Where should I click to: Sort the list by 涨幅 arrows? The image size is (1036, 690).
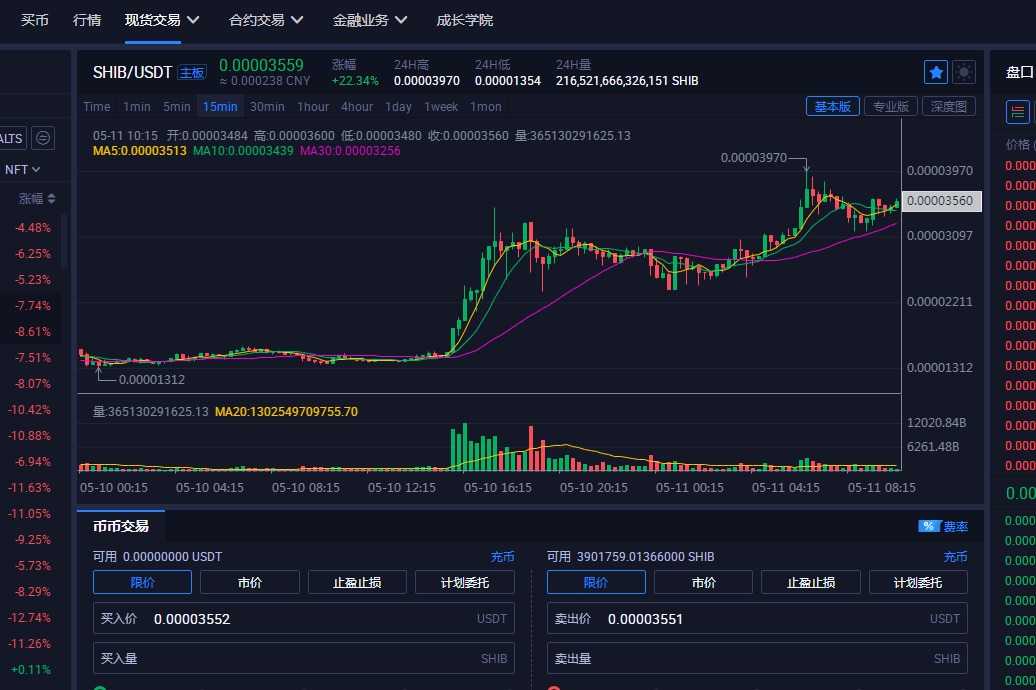51,199
